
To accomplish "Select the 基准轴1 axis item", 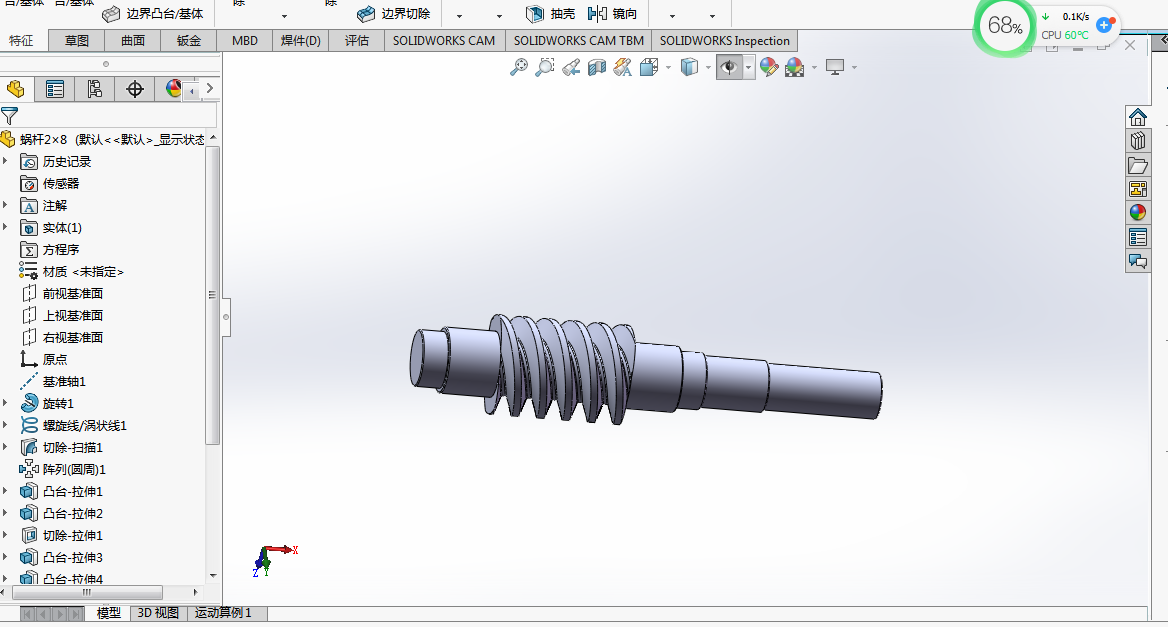I will 53,381.
